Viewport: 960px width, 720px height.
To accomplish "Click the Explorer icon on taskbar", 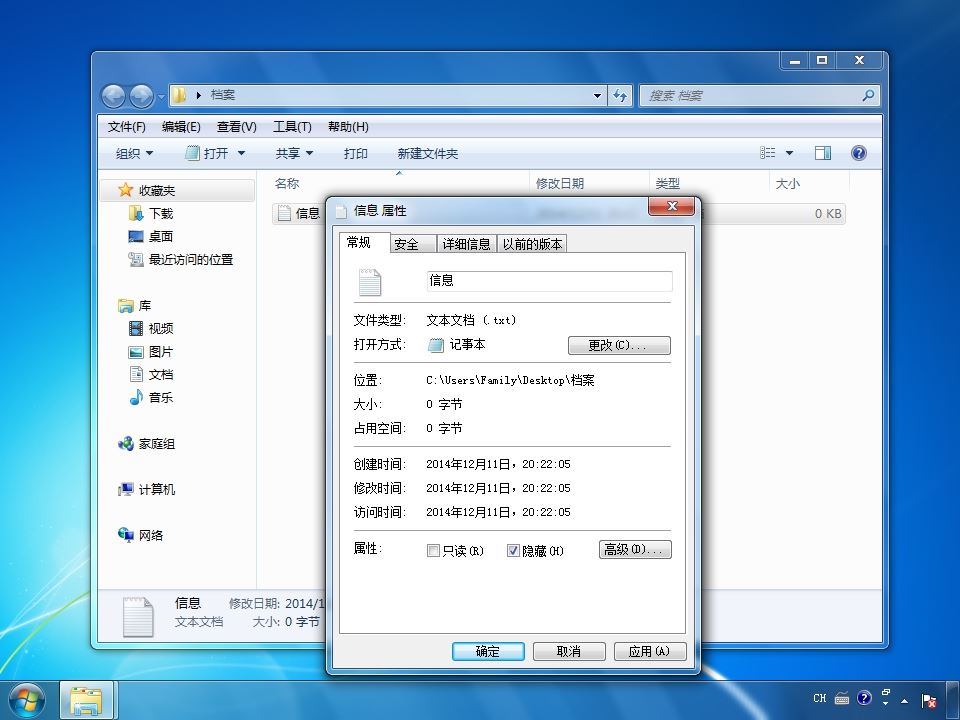I will point(86,701).
